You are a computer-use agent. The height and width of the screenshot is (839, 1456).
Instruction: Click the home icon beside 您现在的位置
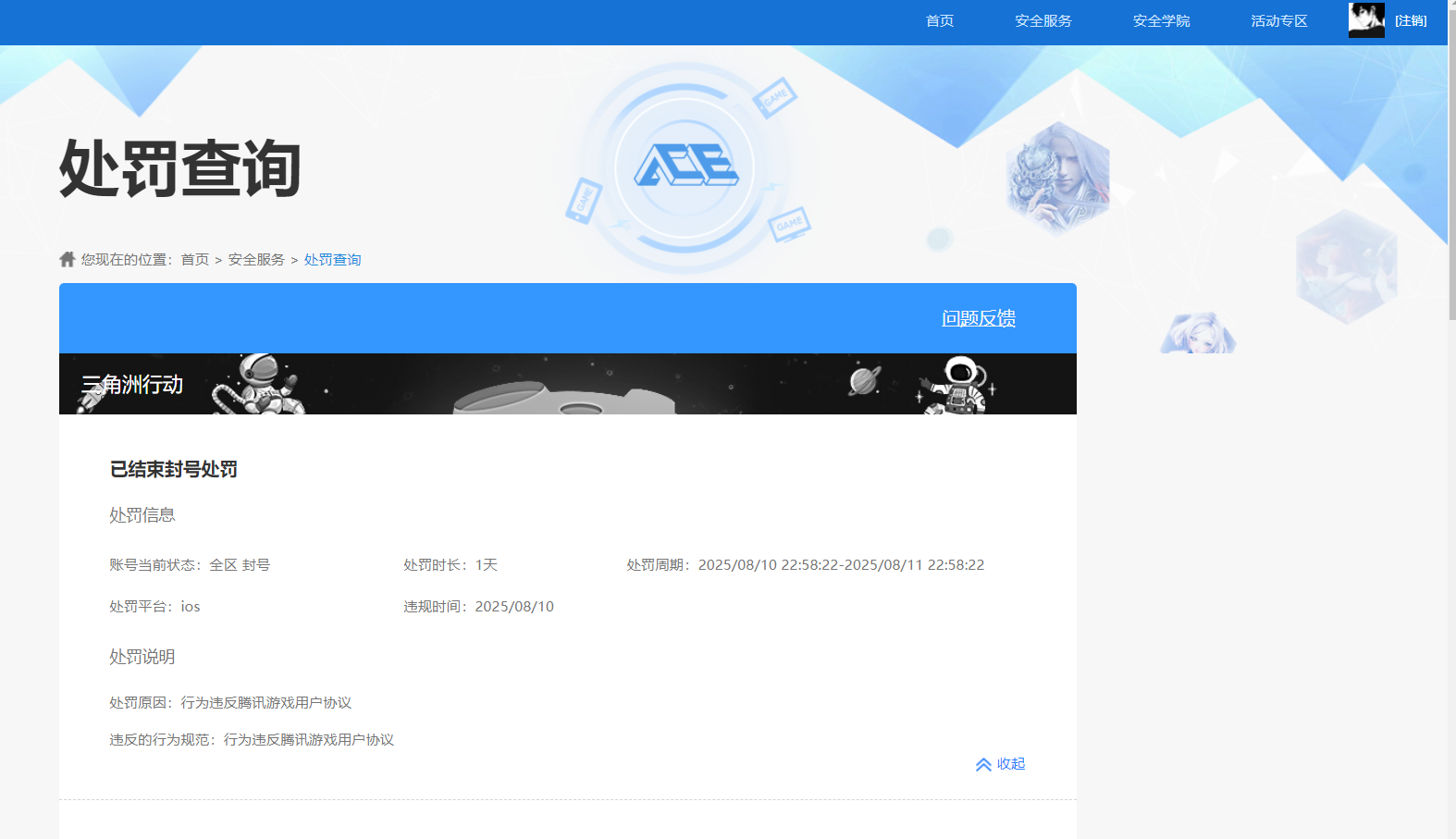pyautogui.click(x=67, y=259)
